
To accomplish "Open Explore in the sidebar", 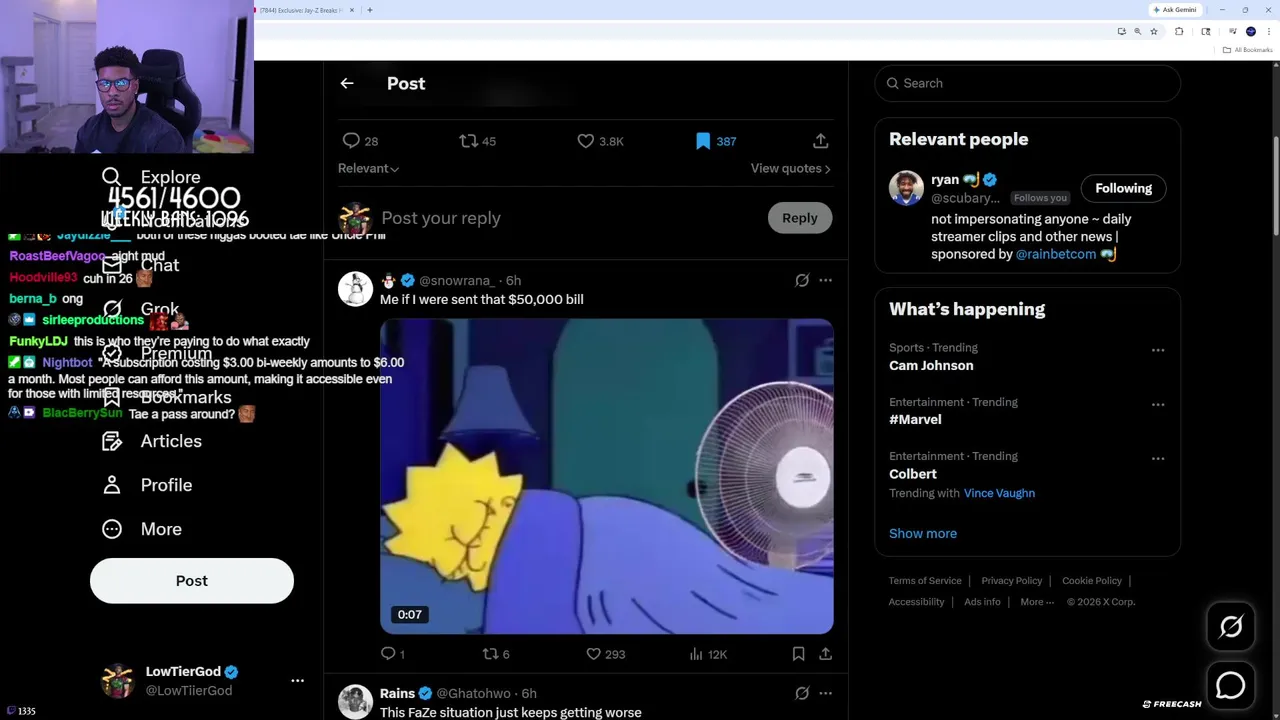I will (151, 177).
